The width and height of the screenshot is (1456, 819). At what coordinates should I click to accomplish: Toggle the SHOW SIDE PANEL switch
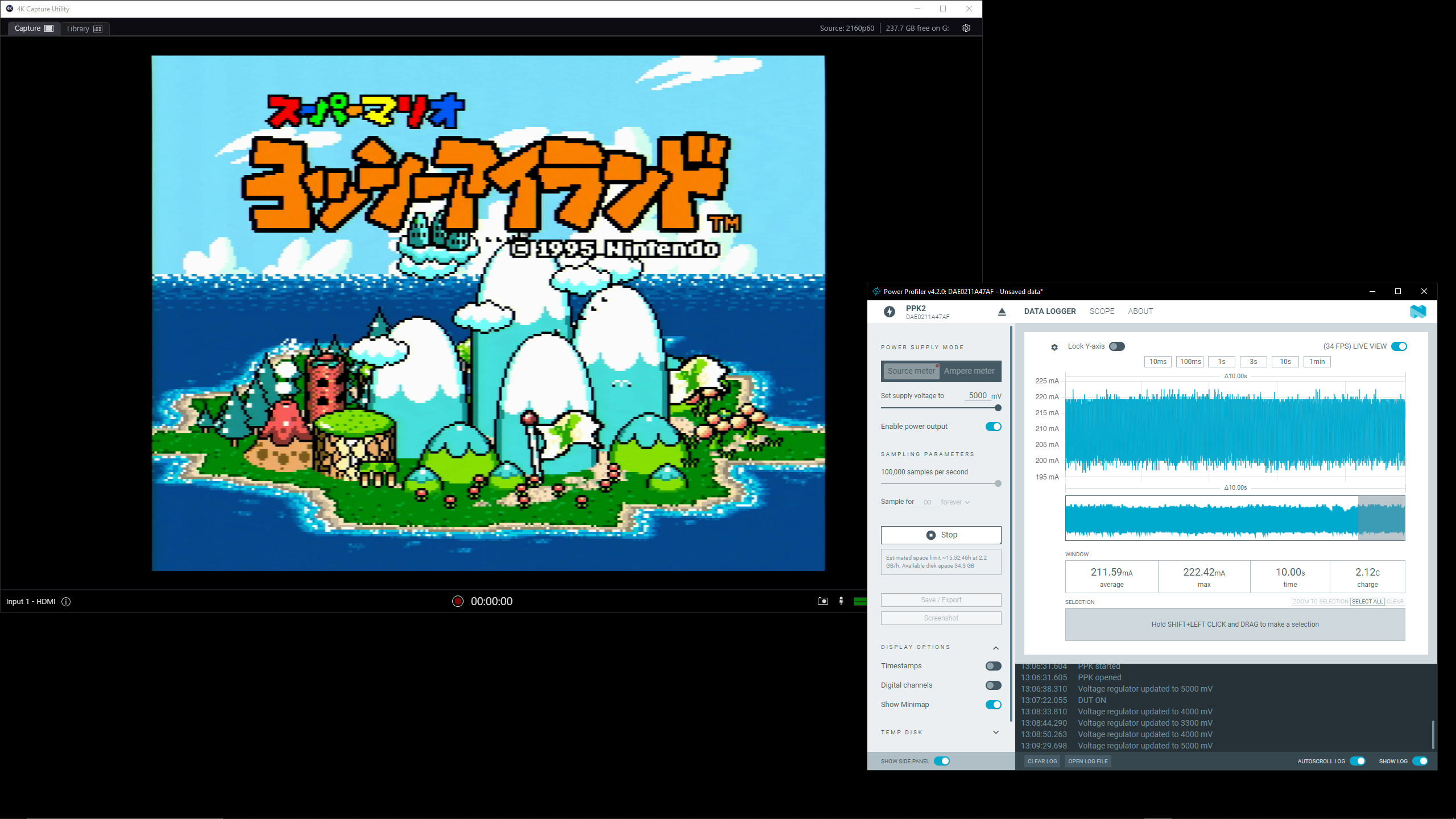coord(942,761)
